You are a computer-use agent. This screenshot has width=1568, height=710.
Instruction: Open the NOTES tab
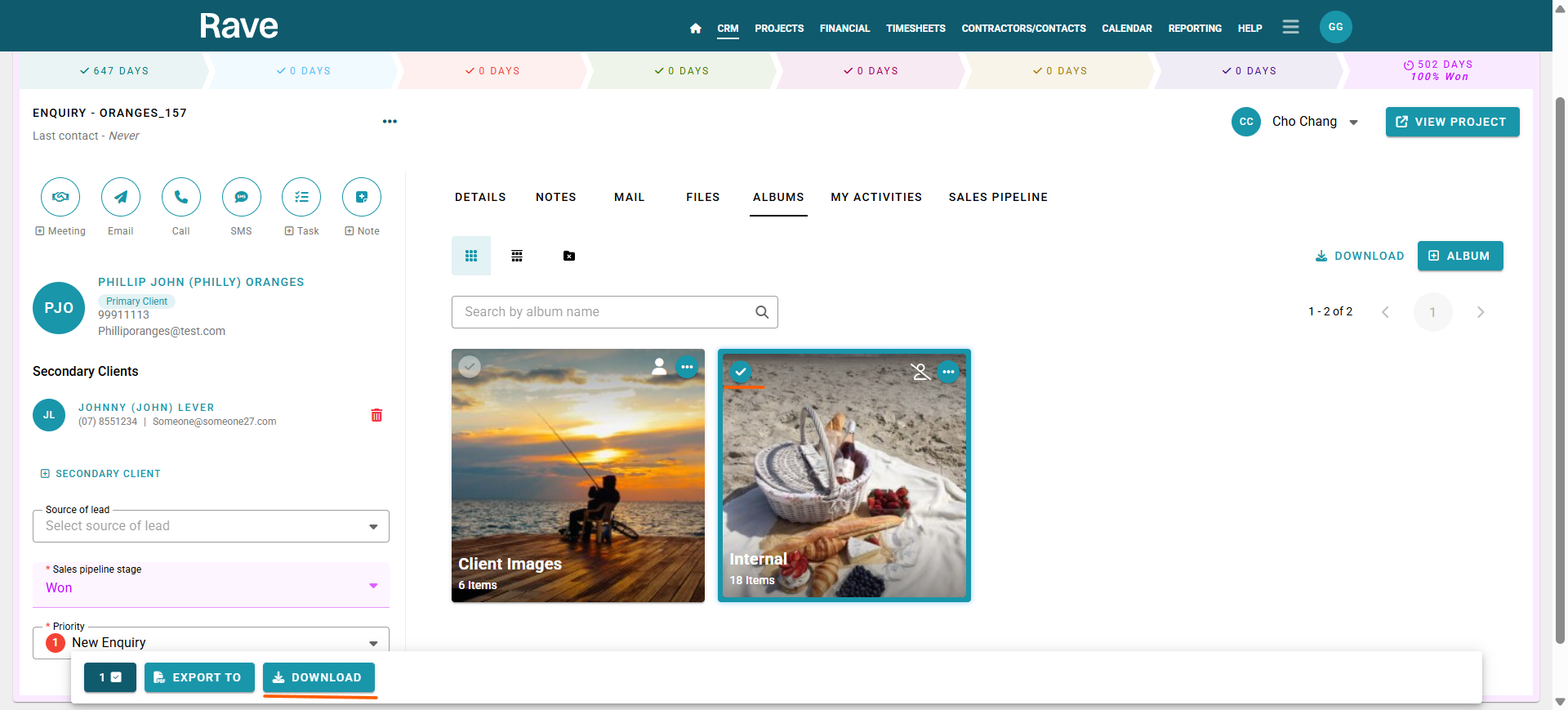556,197
